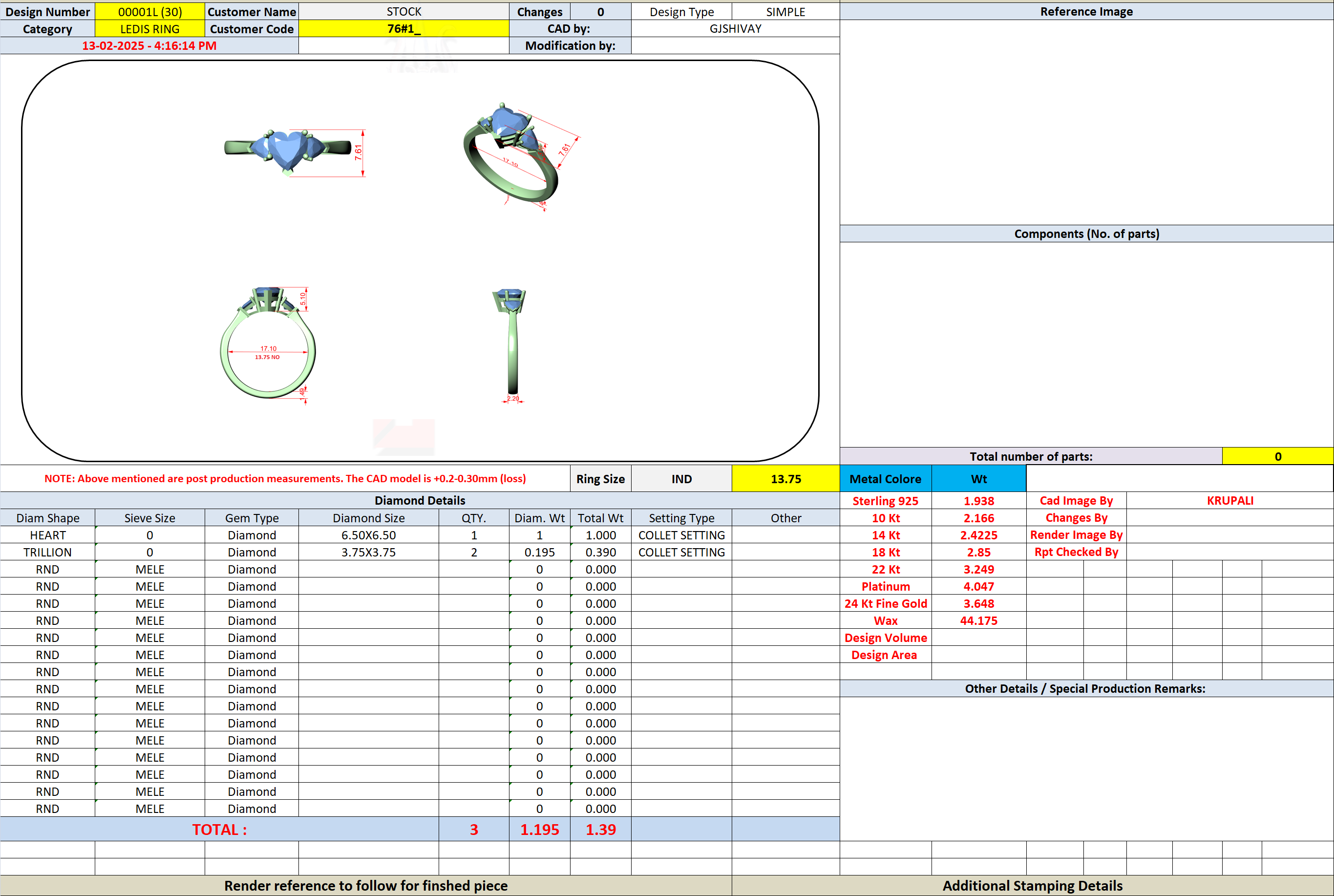Click the blue Wt header cell
The height and width of the screenshot is (896, 1334).
[979, 479]
